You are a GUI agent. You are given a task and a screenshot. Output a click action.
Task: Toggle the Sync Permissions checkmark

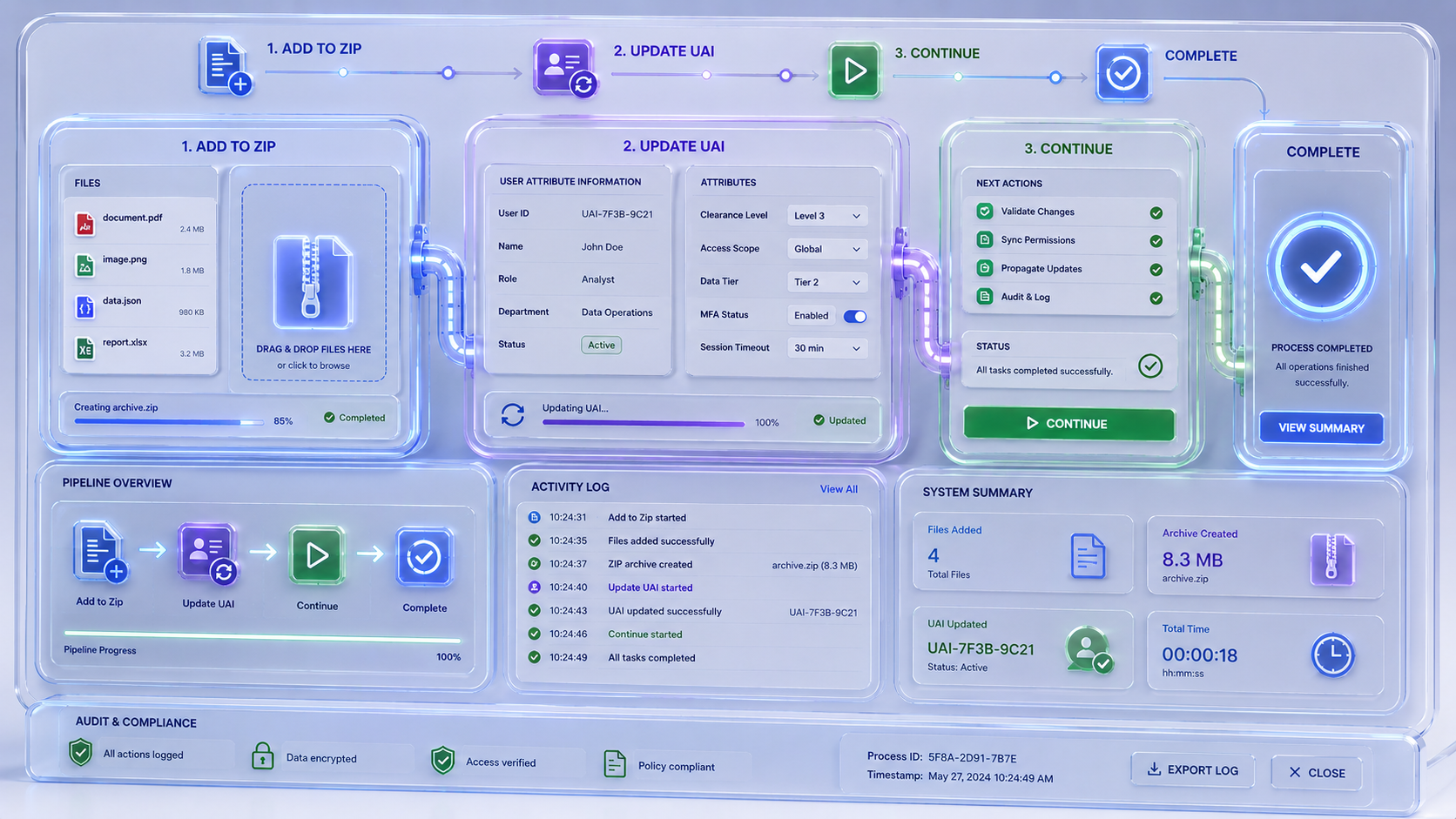point(1156,241)
